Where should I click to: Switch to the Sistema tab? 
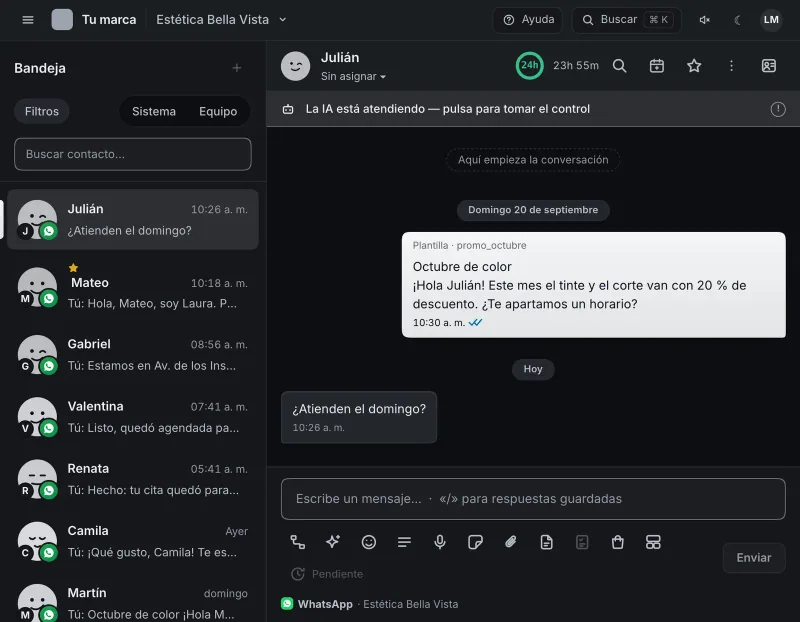click(x=154, y=111)
